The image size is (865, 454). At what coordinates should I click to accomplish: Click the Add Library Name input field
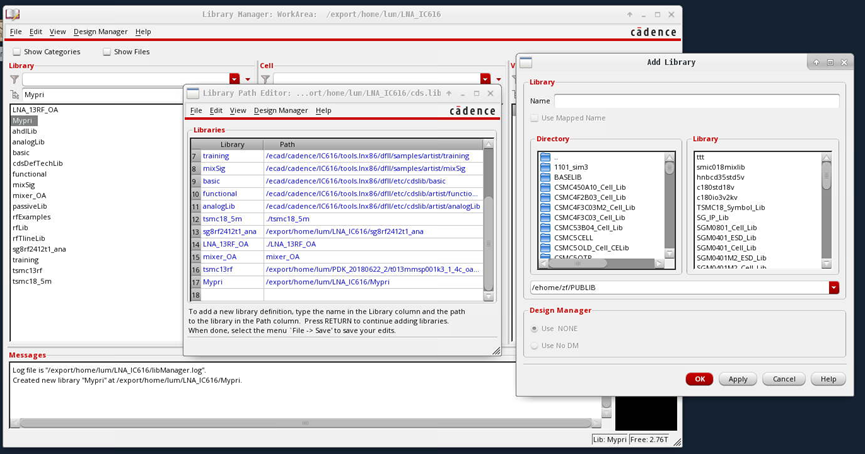(x=696, y=101)
